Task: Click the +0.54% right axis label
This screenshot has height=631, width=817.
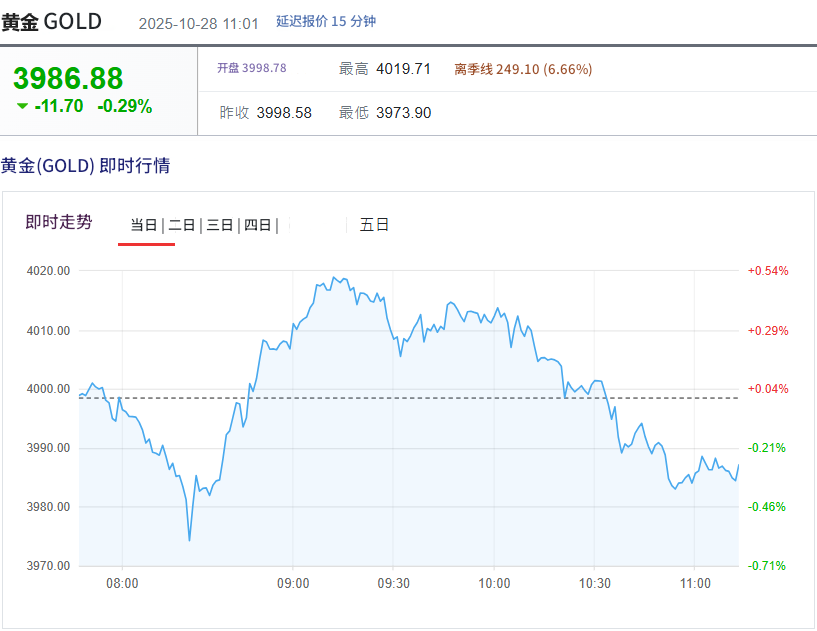Action: (x=768, y=271)
